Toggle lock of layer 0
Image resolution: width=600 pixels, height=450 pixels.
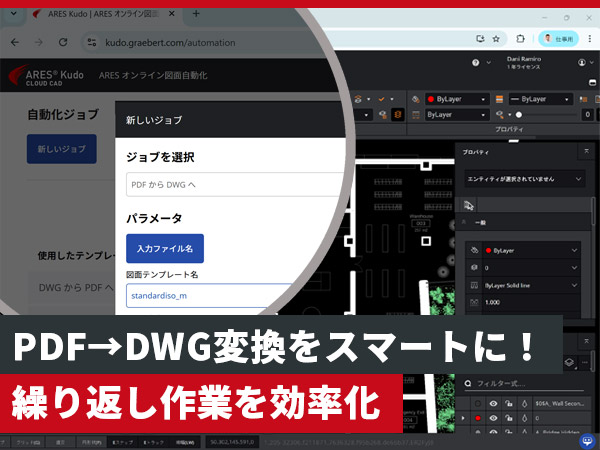509,418
